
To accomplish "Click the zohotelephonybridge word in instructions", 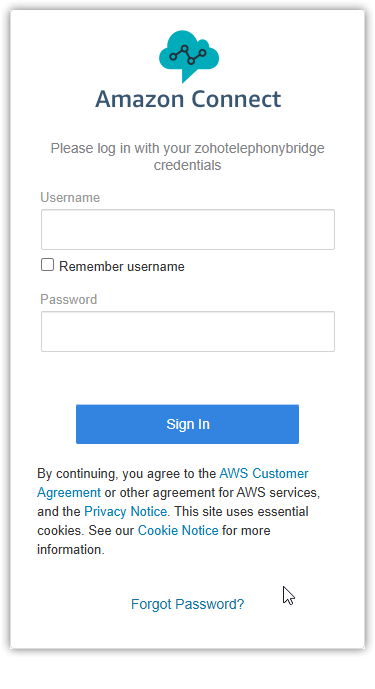I will pos(259,148).
